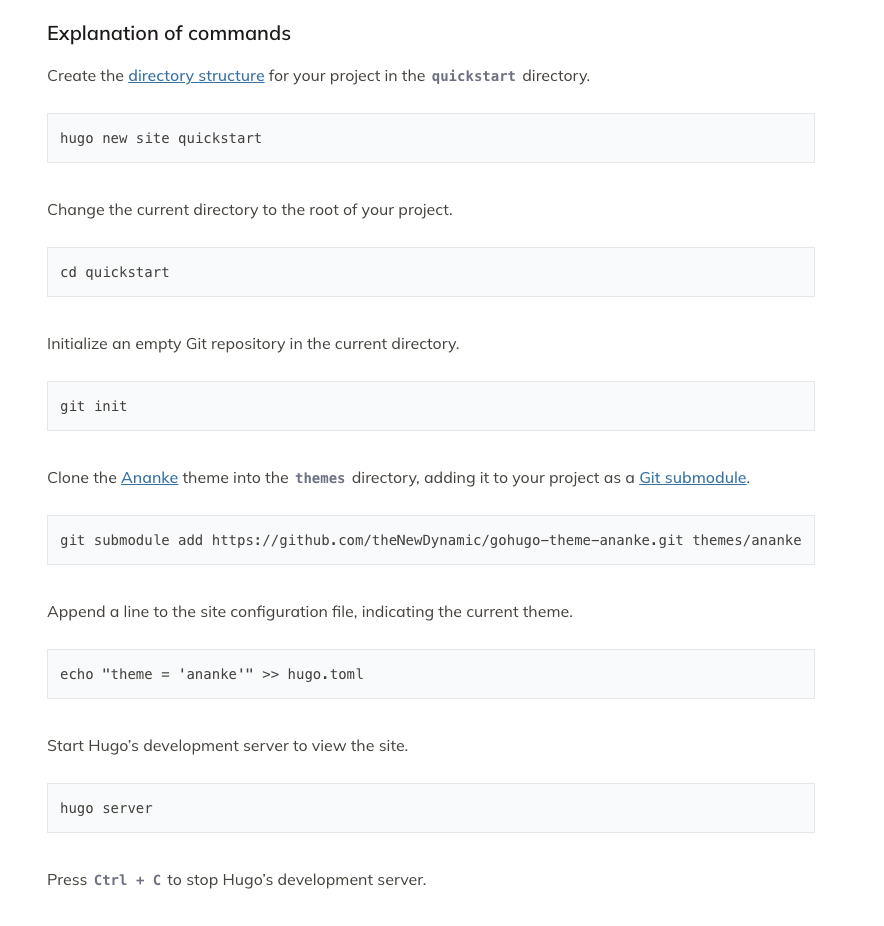Click the "Append a line" configuration sentence

tap(309, 612)
